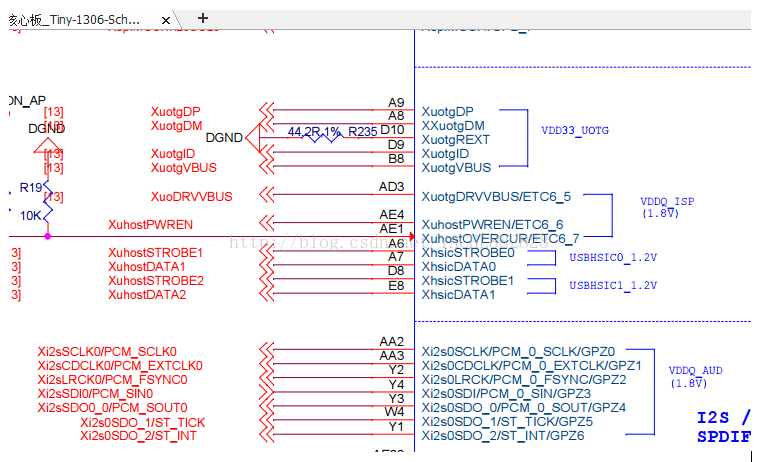This screenshot has height=462, width=768.
Task: Open a new tab with plus button
Action: click(203, 19)
